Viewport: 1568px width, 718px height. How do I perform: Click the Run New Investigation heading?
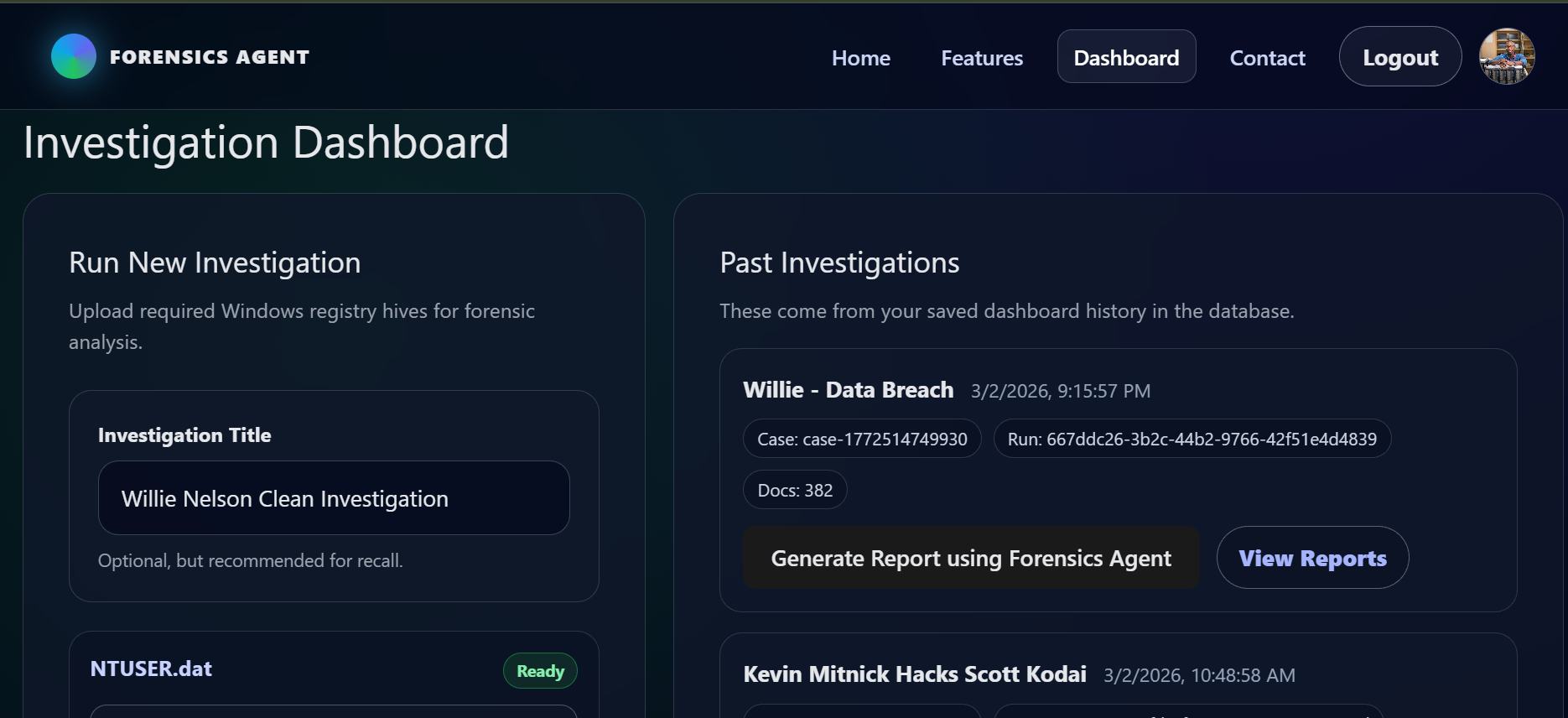215,263
